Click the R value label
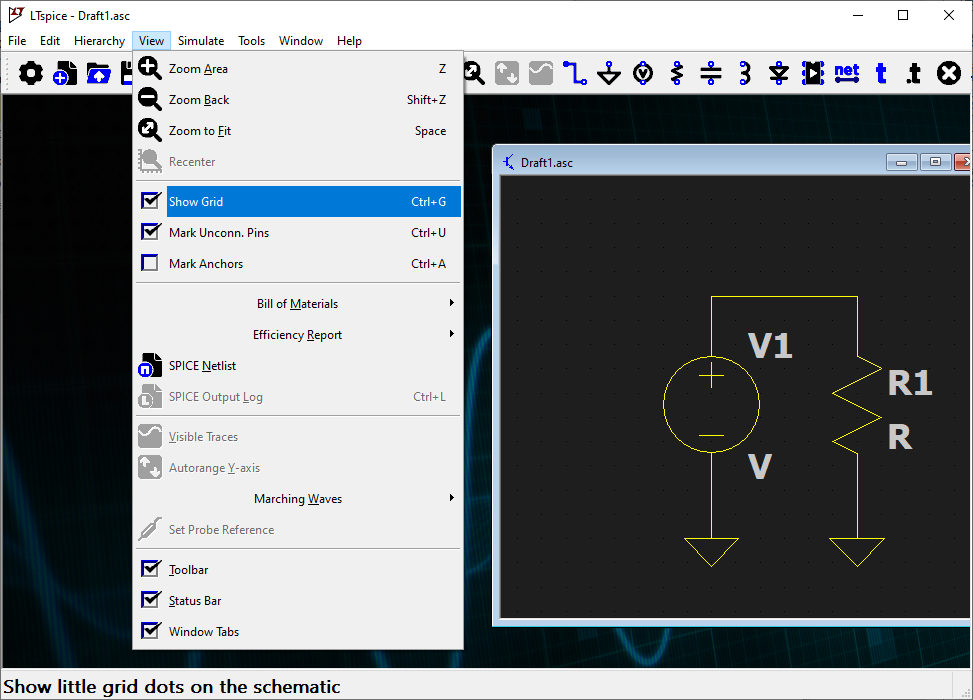 [x=900, y=438]
